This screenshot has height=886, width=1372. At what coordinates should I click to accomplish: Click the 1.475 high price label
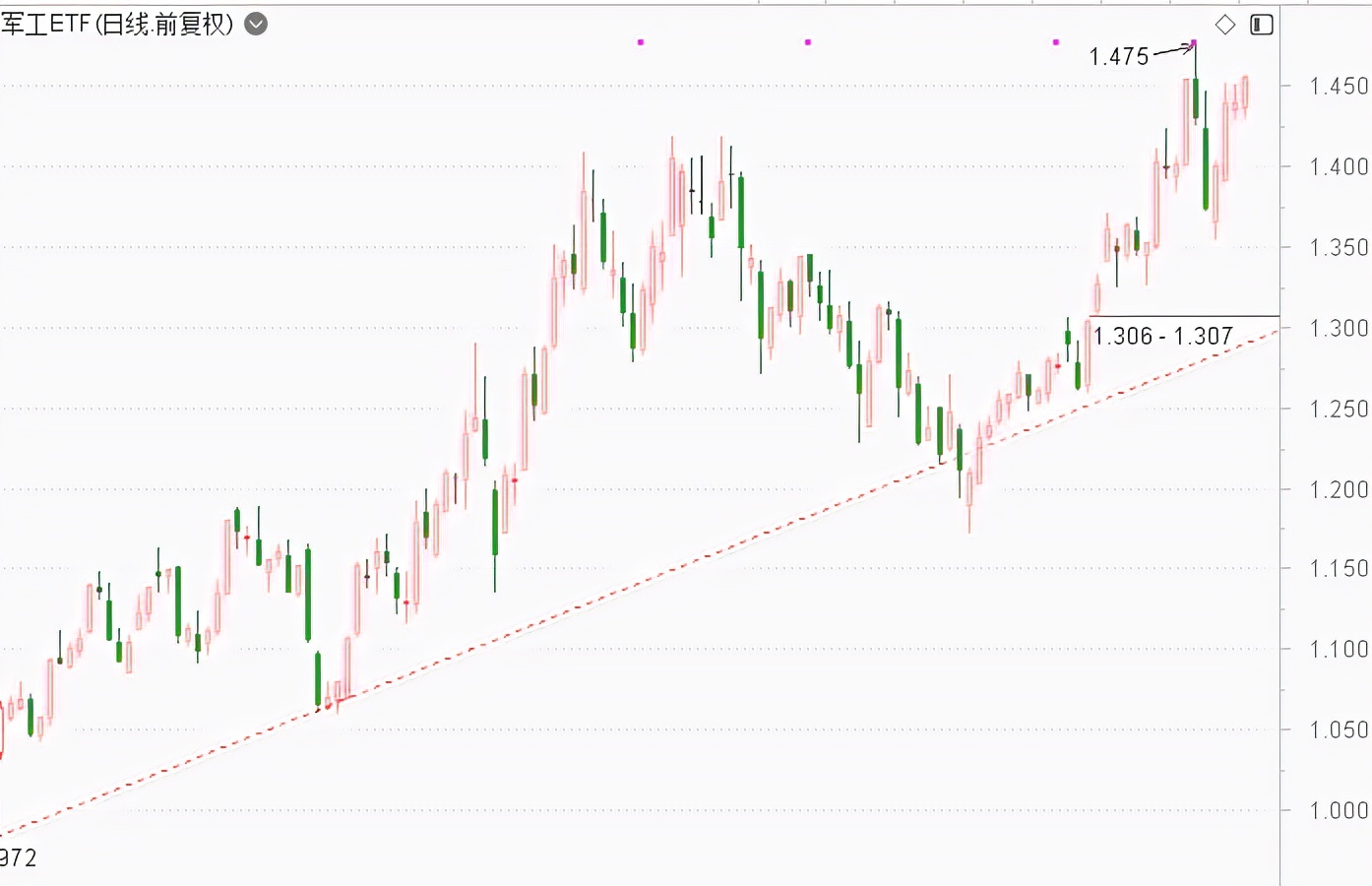pos(1119,57)
